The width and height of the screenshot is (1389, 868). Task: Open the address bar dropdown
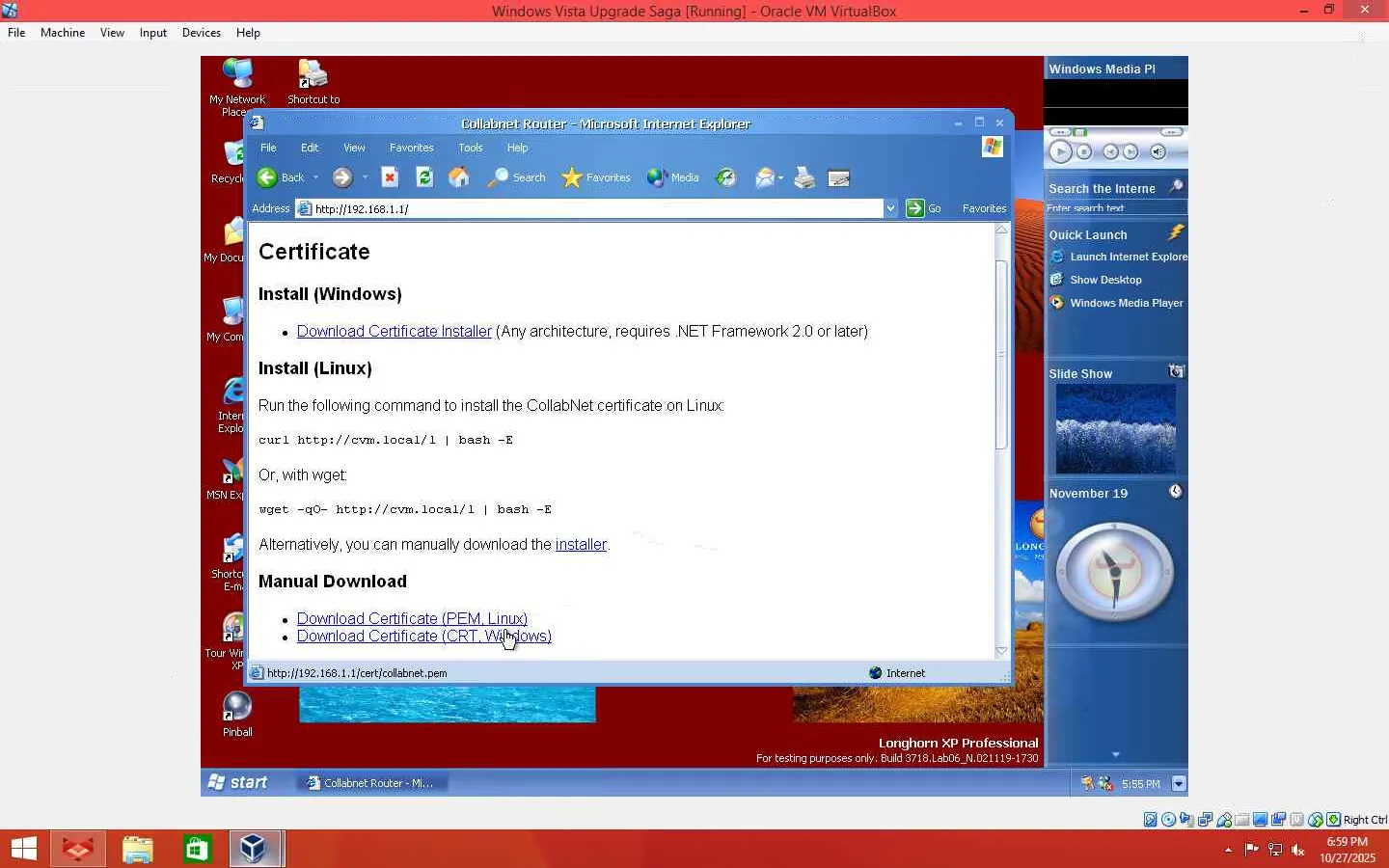[890, 208]
